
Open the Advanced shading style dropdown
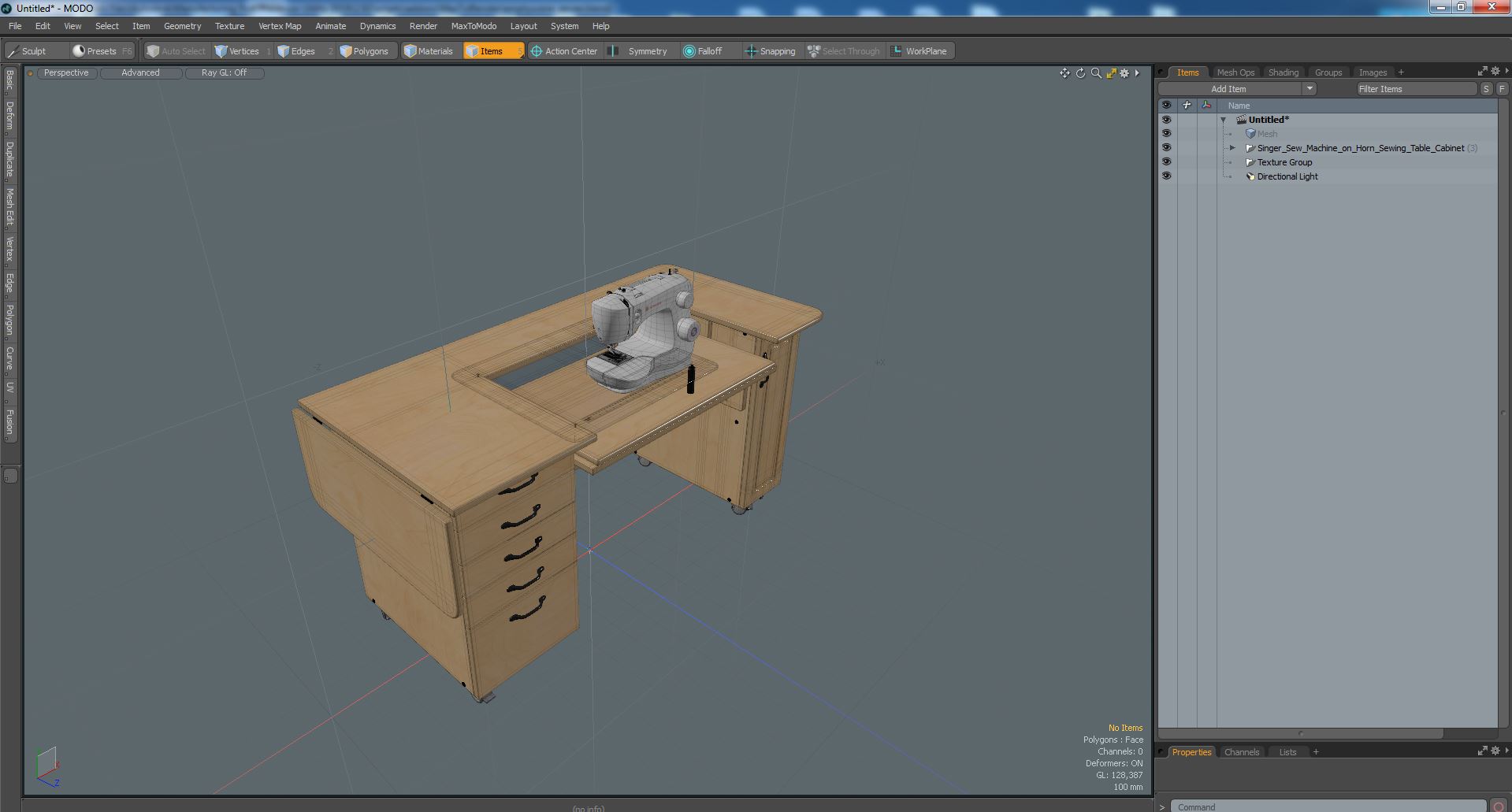click(x=141, y=72)
